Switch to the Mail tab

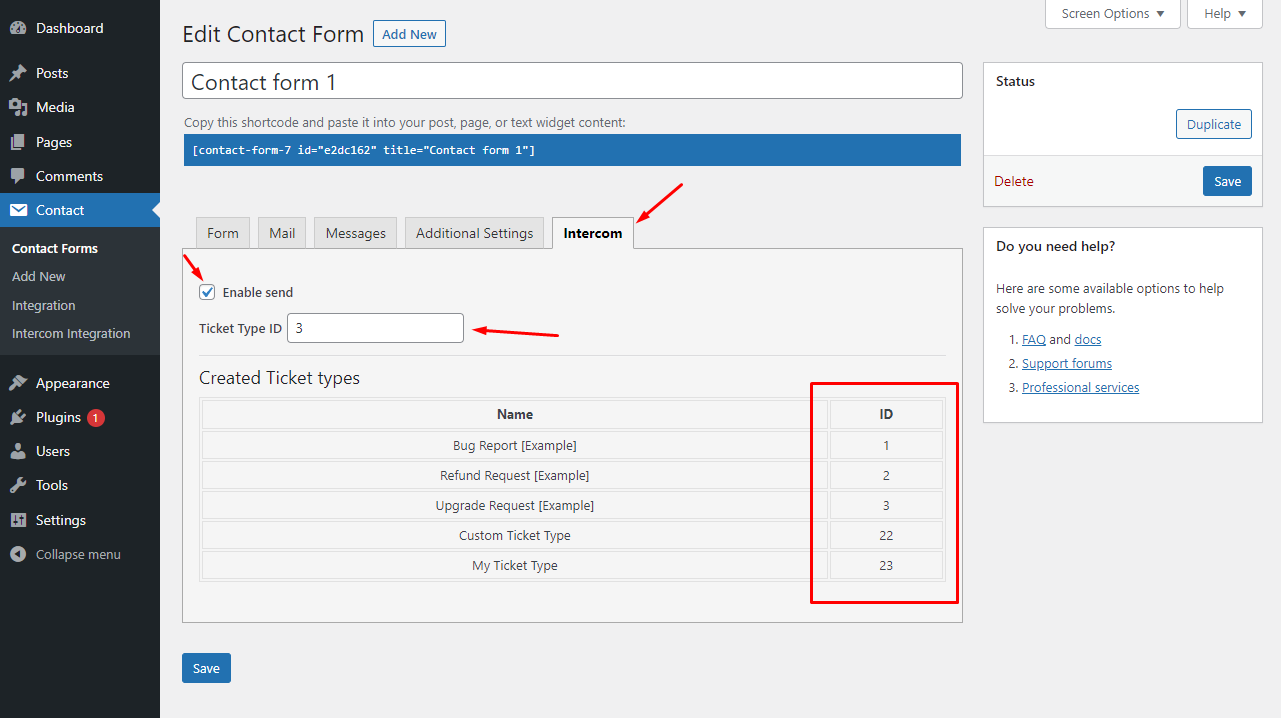click(282, 233)
